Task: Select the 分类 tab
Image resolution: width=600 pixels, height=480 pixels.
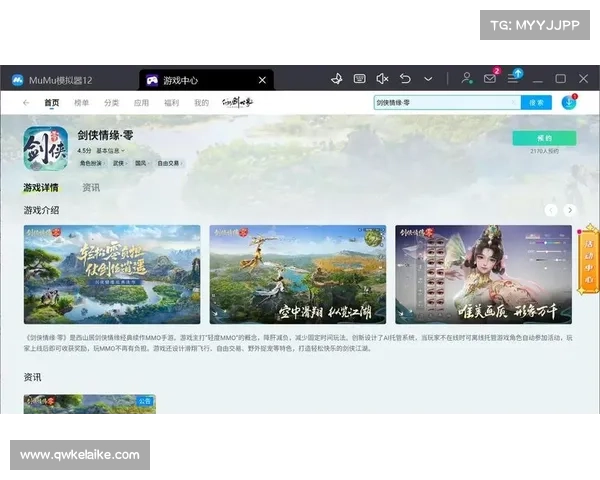Action: pyautogui.click(x=111, y=103)
